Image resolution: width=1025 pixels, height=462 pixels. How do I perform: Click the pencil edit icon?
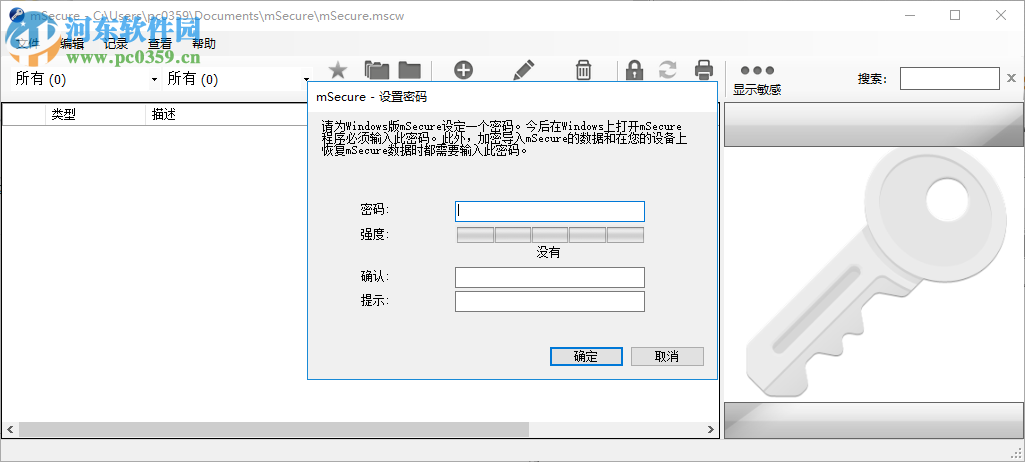point(524,71)
